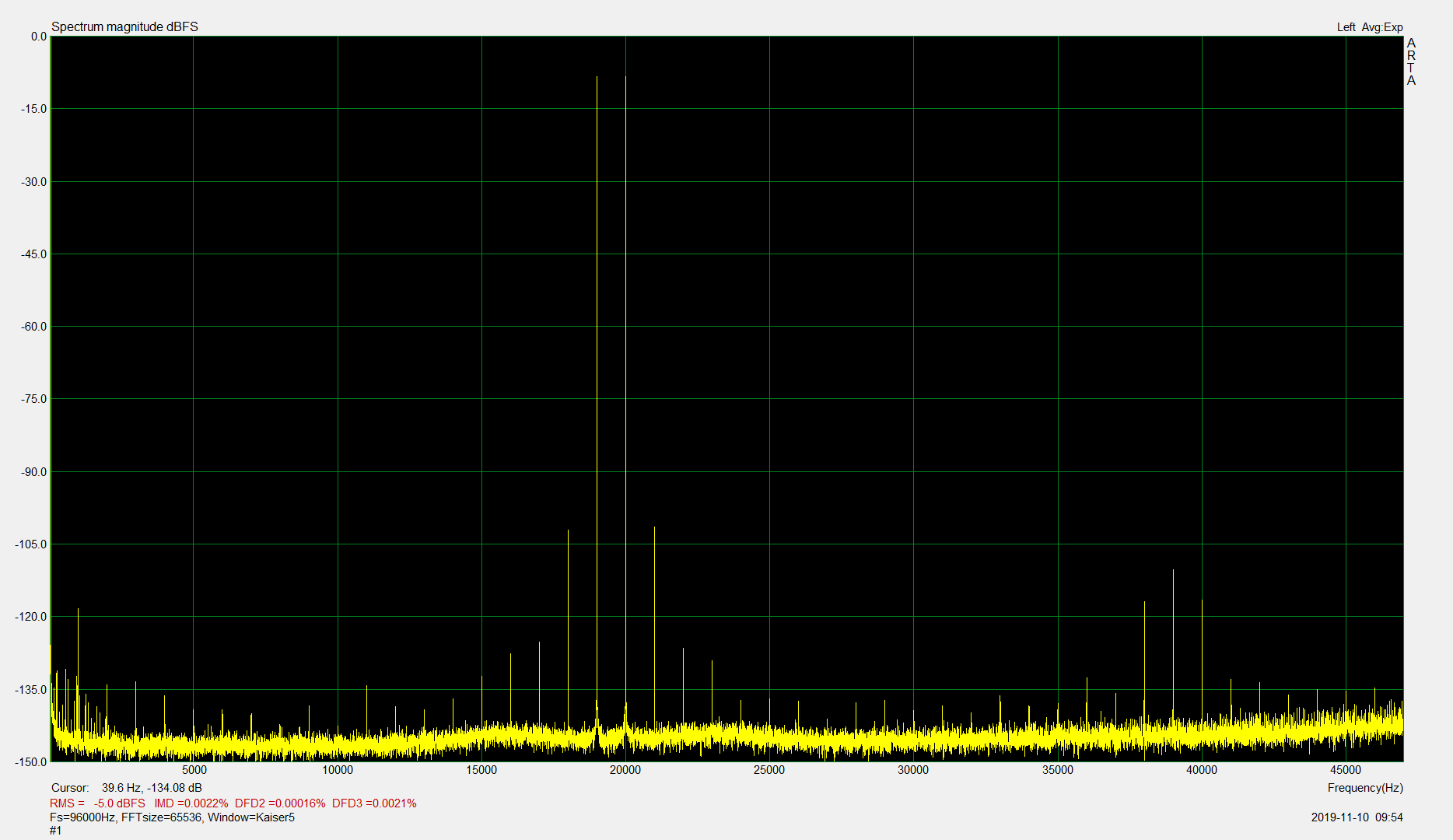This screenshot has height=840, width=1453.
Task: Click the '2019-11-10 09:54' timestamp
Action: 1357,817
